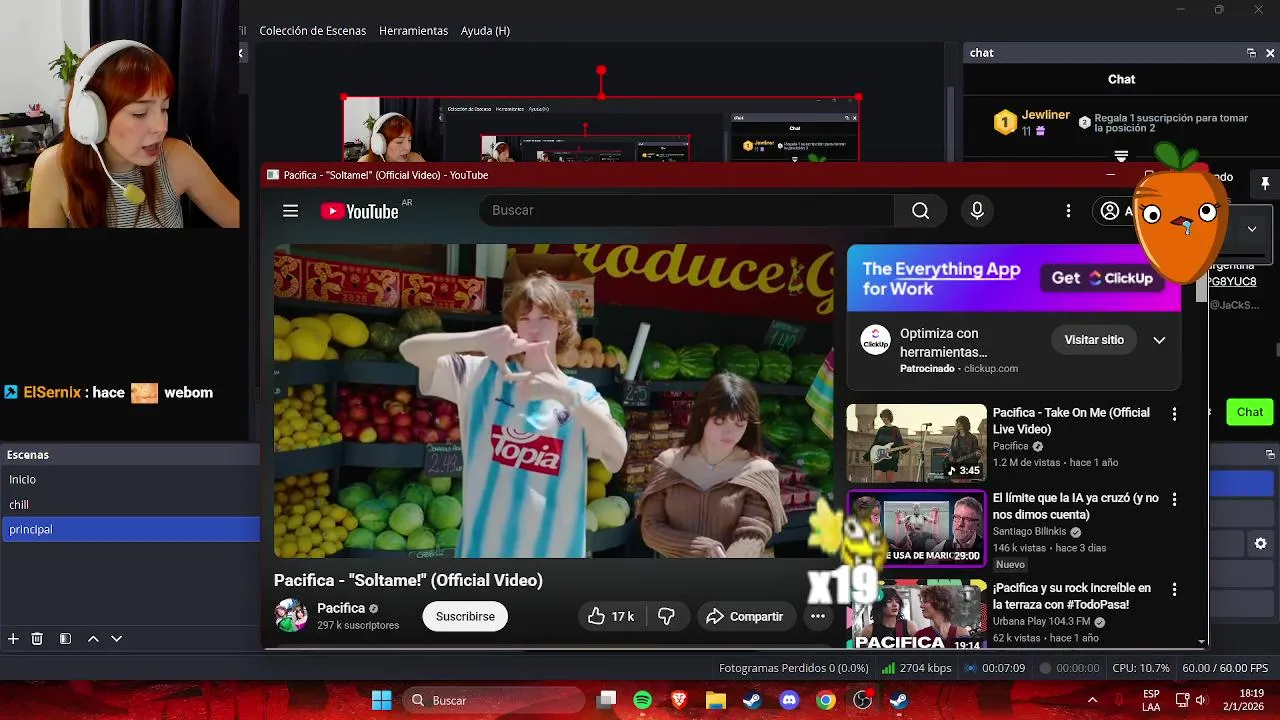Open Colección de Escenas menu

313,31
